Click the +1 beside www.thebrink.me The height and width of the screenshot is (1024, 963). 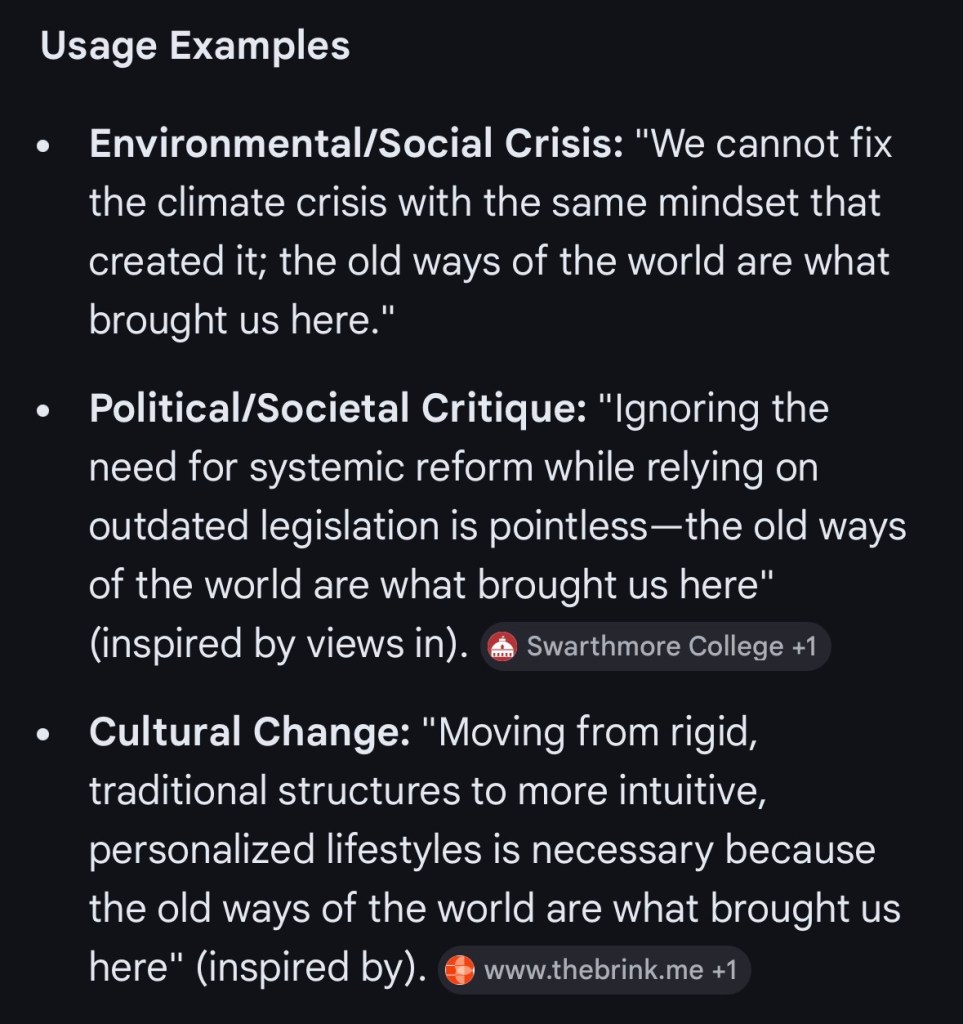[724, 970]
